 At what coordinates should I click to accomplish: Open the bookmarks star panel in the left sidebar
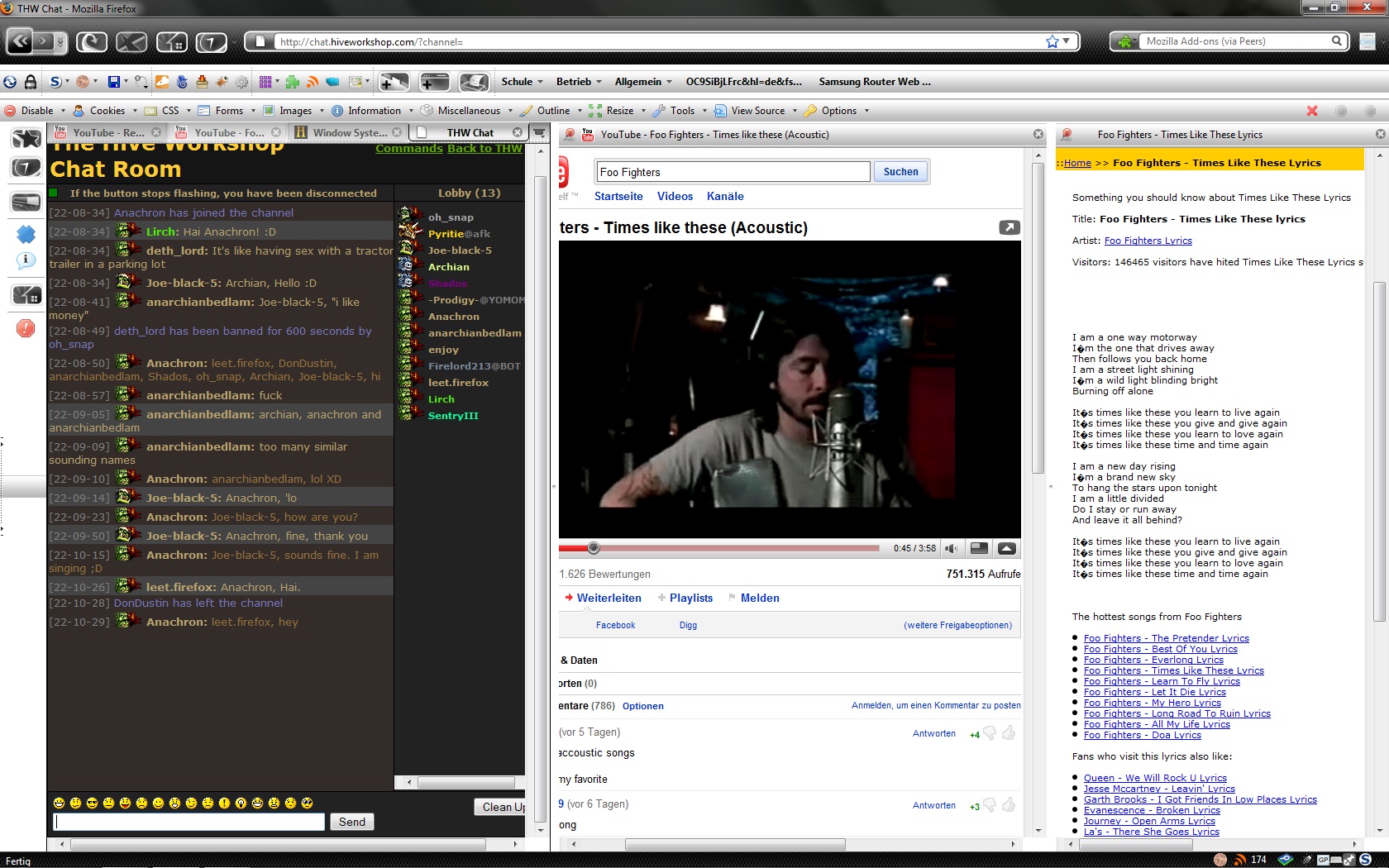(x=26, y=139)
